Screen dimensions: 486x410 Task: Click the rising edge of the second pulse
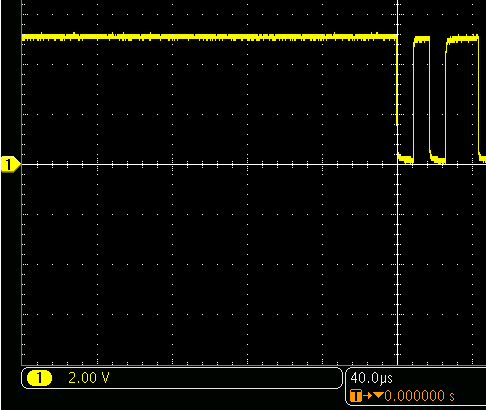point(446,100)
